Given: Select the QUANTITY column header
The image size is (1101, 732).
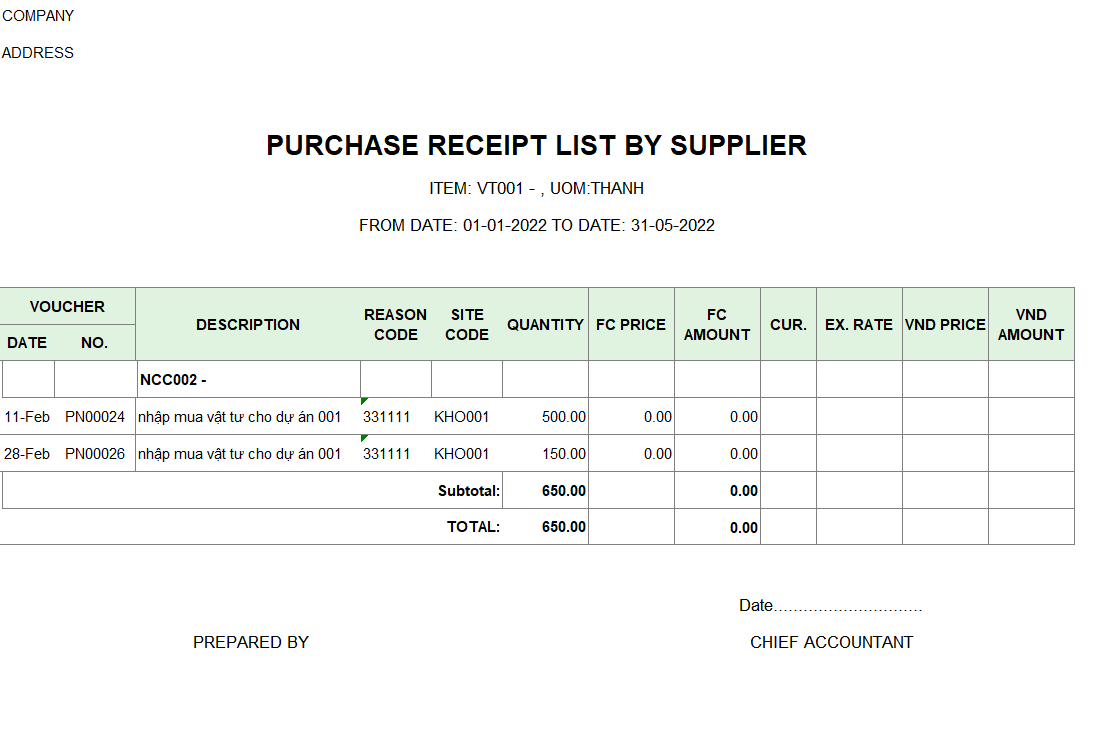Looking at the screenshot, I should click(x=546, y=325).
